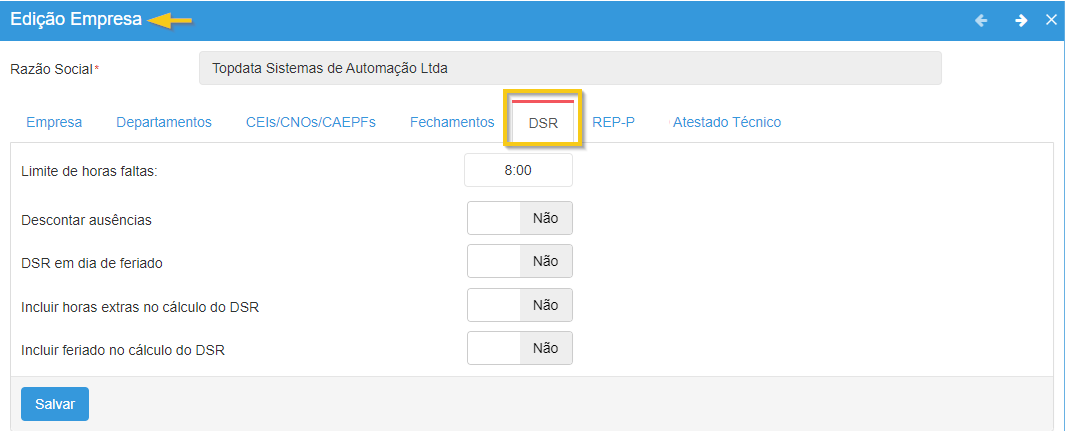The image size is (1065, 431).
Task: Click the Limite de horas faltas label
Action: click(x=90, y=171)
